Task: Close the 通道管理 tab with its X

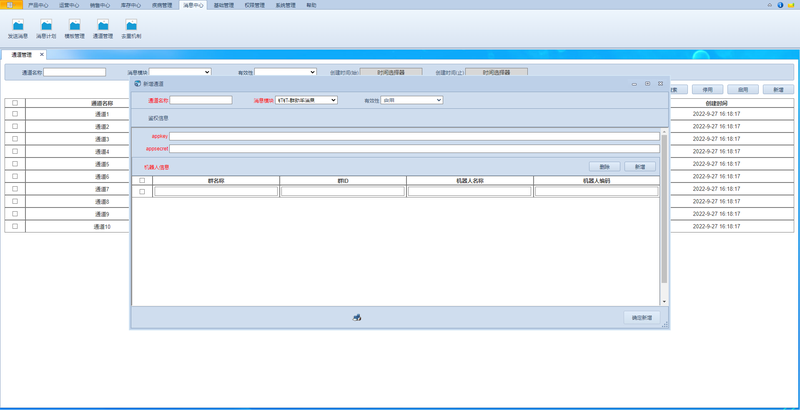Action: click(x=42, y=55)
